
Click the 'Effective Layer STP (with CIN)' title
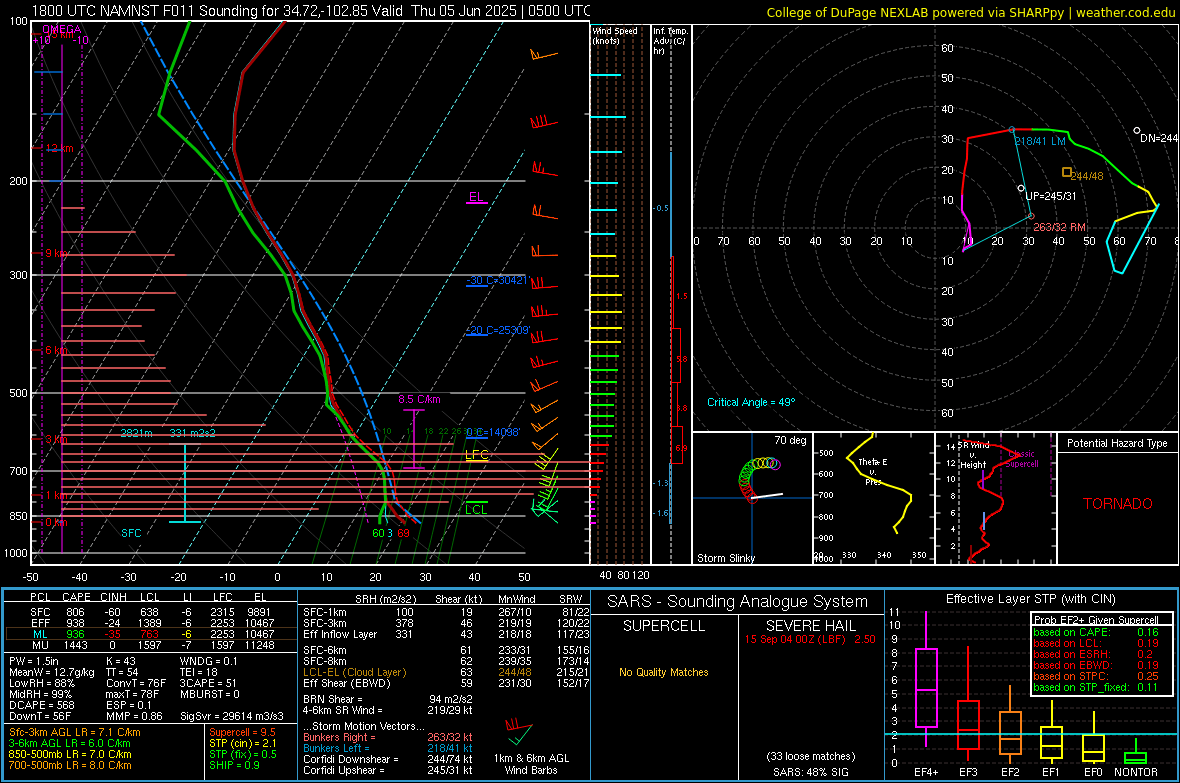1030,599
